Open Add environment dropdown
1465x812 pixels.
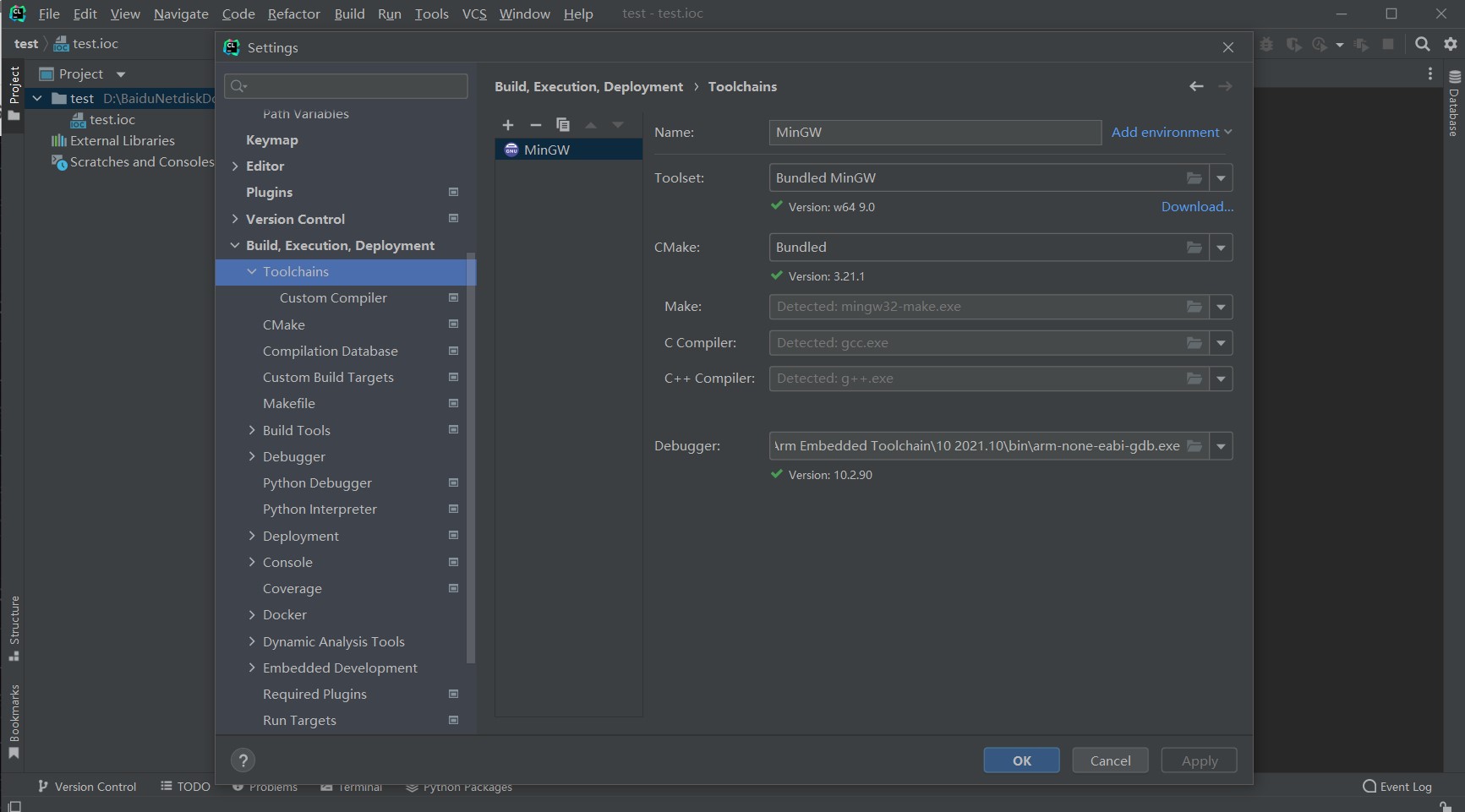pyautogui.click(x=1172, y=132)
